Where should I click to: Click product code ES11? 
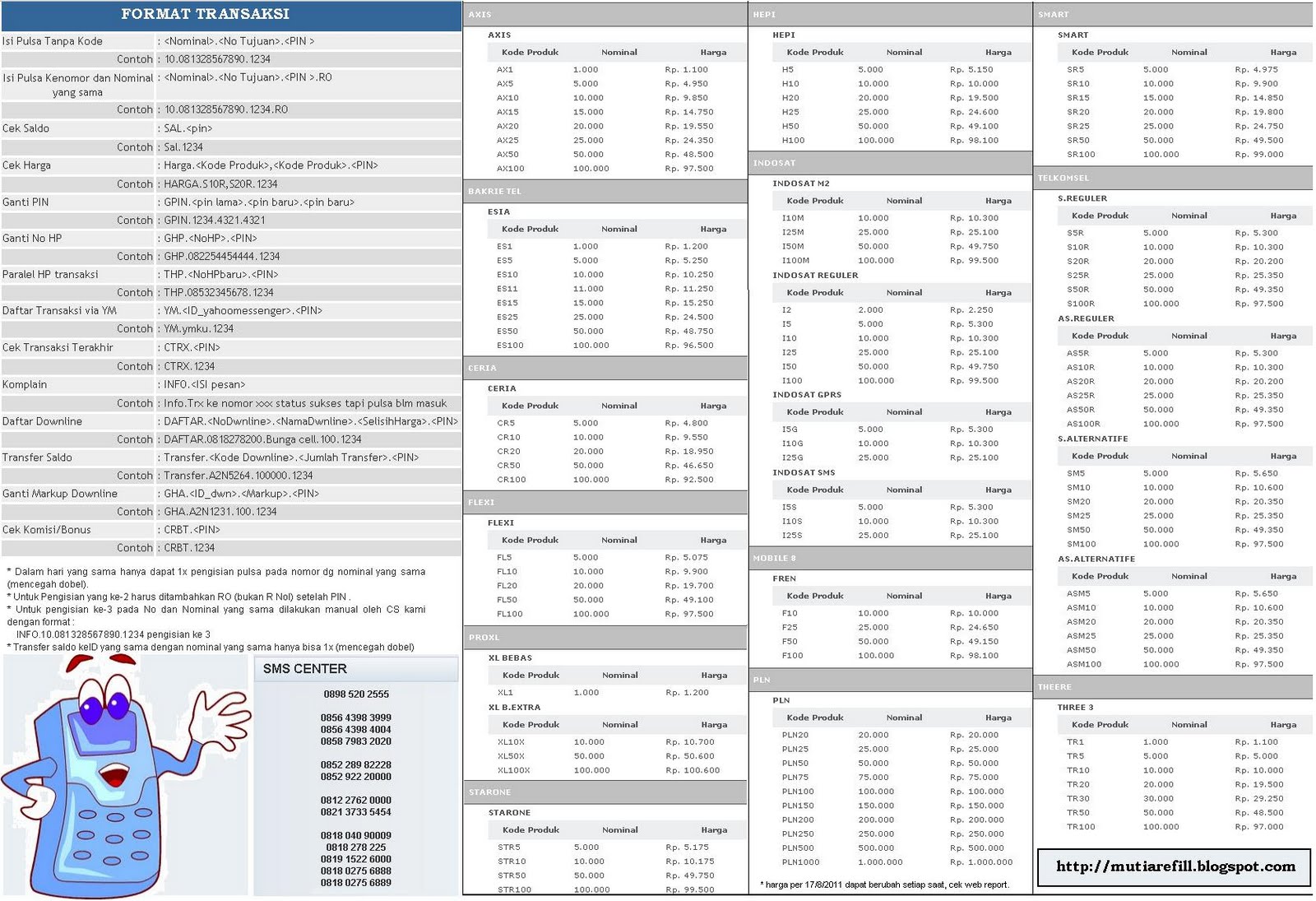507,289
